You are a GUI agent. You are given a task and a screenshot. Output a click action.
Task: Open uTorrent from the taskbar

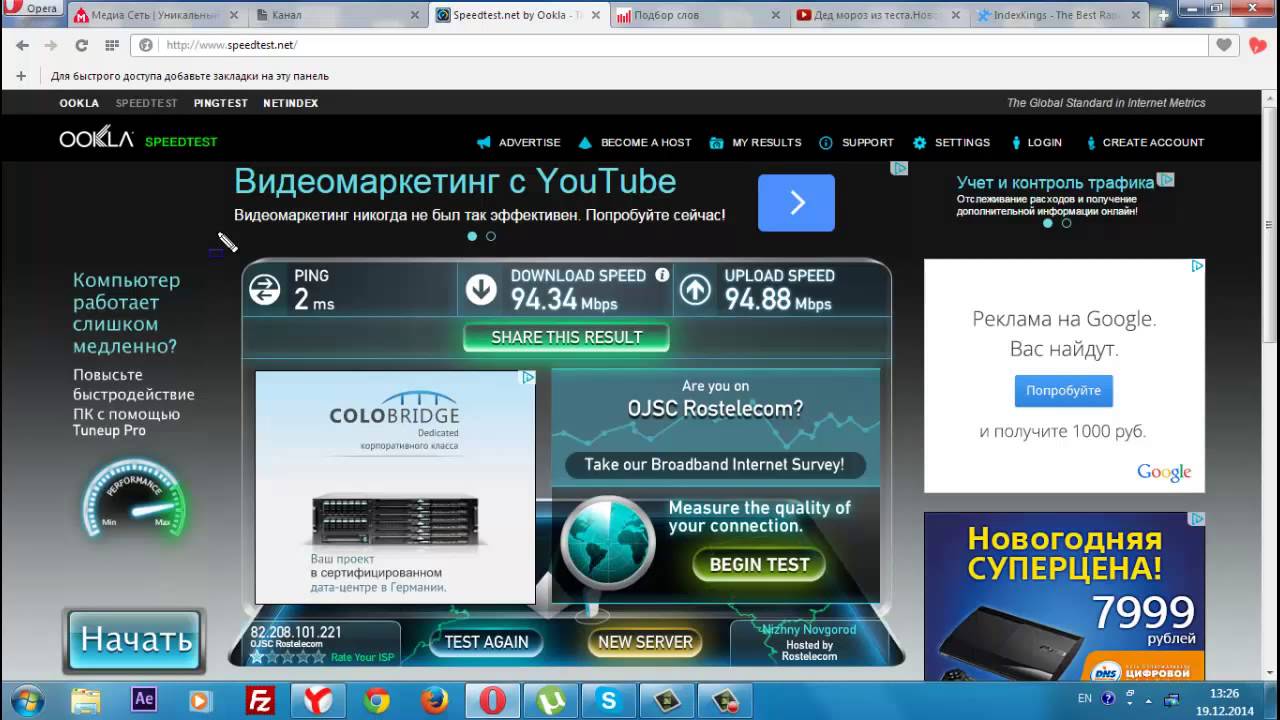[550, 700]
